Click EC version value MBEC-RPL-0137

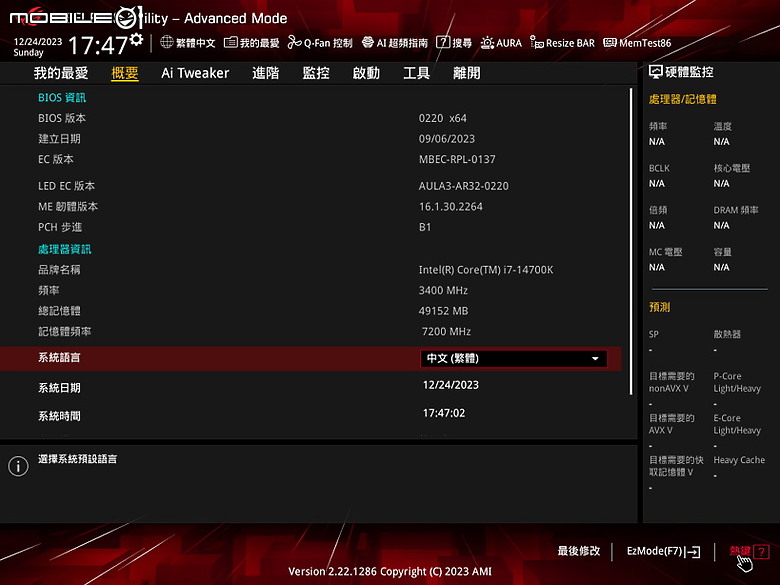[457, 159]
